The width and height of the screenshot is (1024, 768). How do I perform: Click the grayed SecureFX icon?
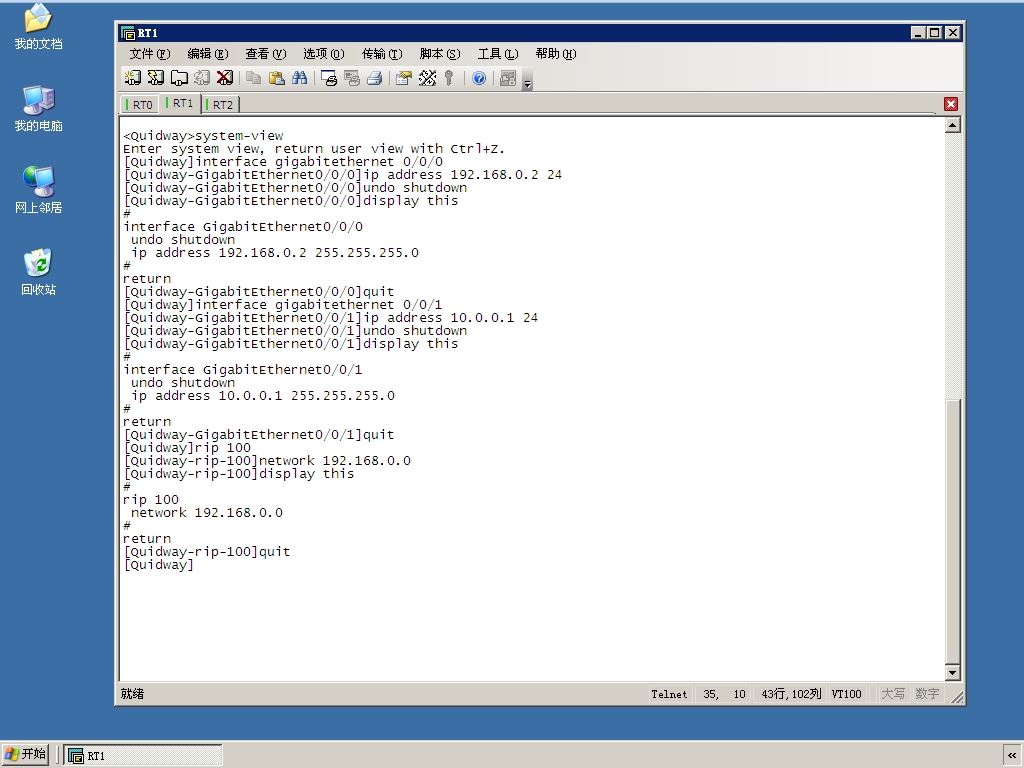click(x=507, y=78)
